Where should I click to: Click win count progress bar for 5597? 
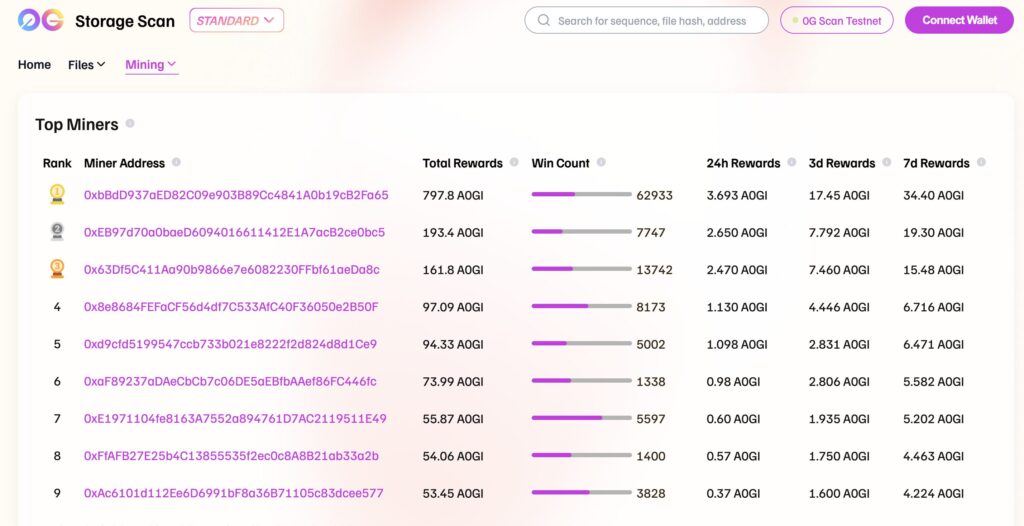(x=581, y=418)
